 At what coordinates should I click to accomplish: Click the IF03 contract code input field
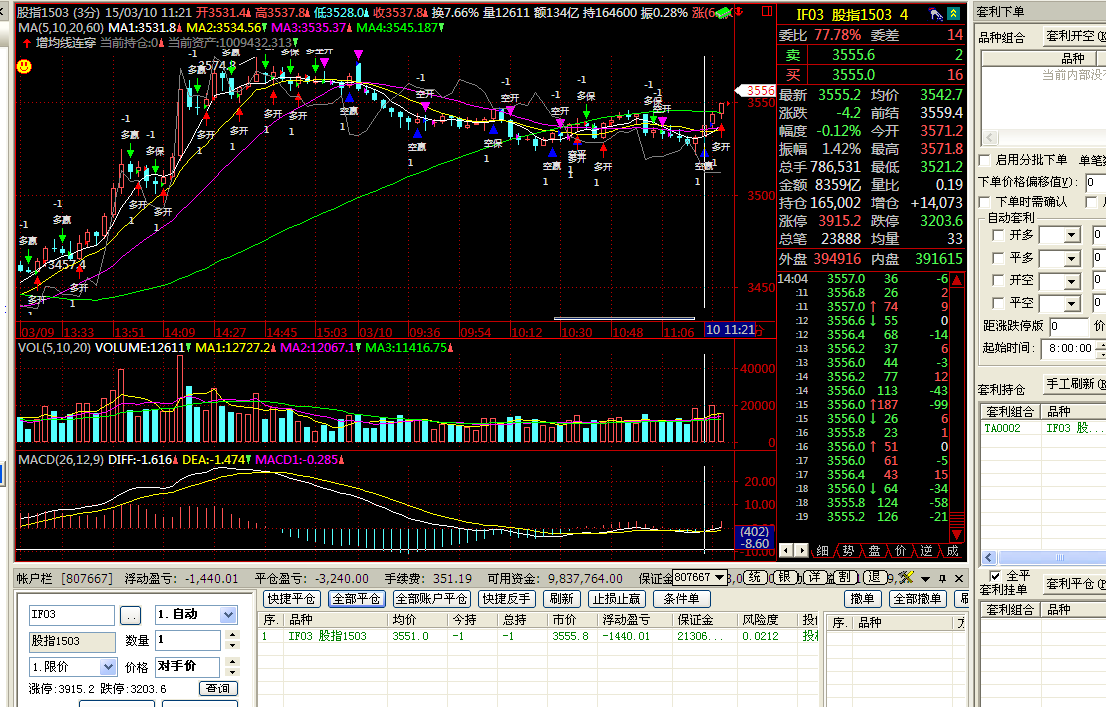(x=71, y=615)
